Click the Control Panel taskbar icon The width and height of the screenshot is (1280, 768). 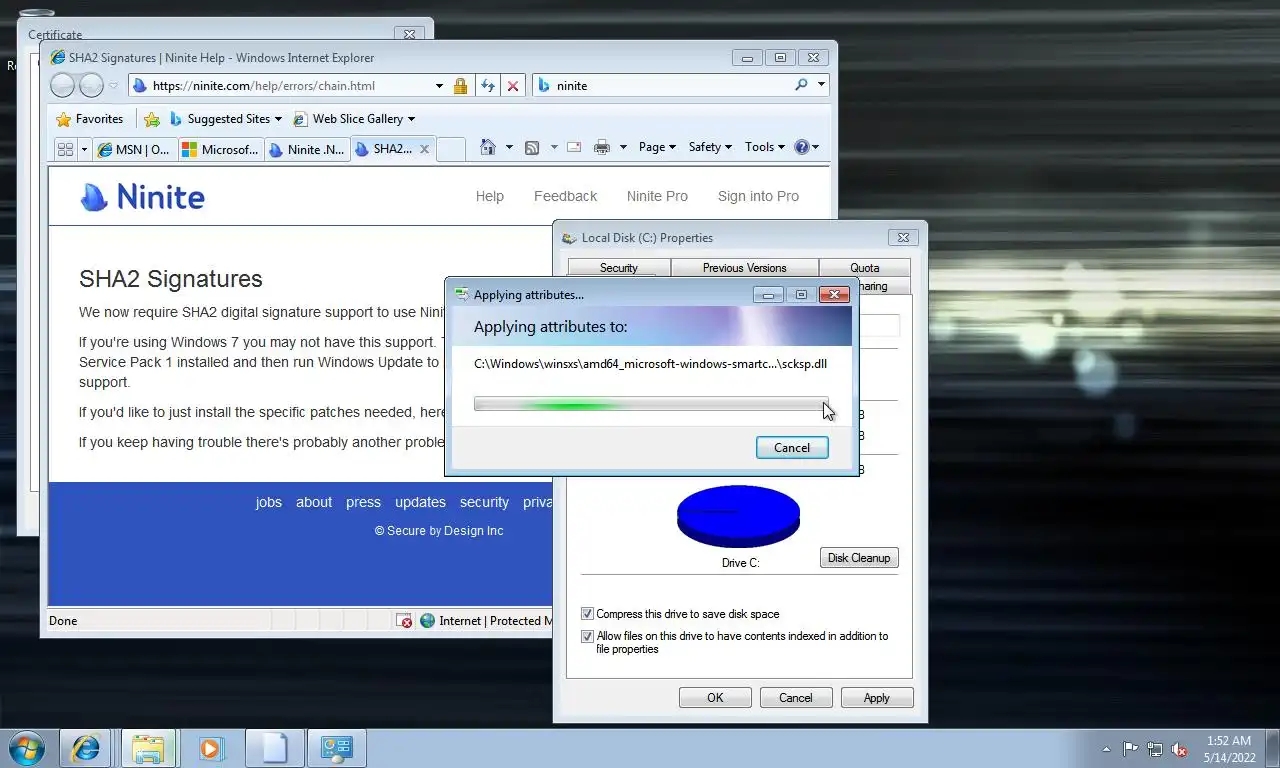tap(337, 748)
